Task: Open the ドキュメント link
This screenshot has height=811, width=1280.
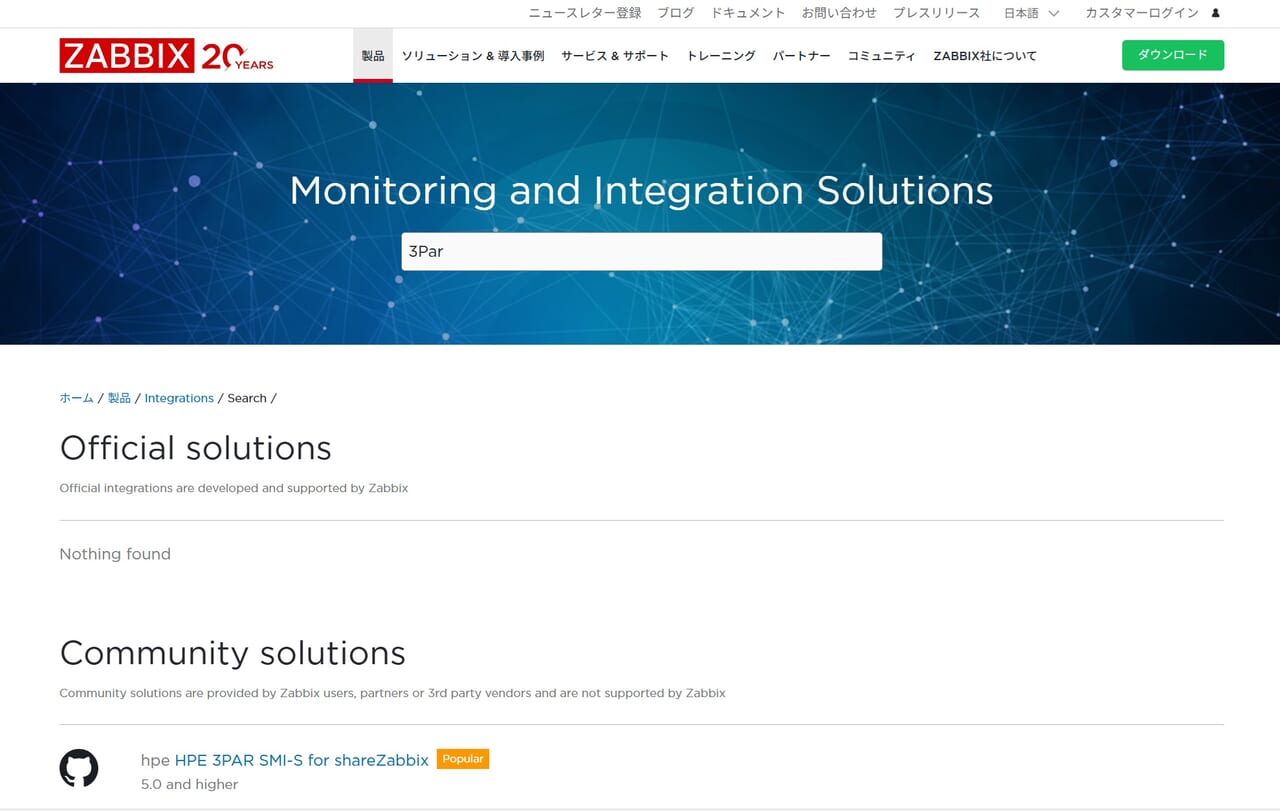Action: pos(748,13)
